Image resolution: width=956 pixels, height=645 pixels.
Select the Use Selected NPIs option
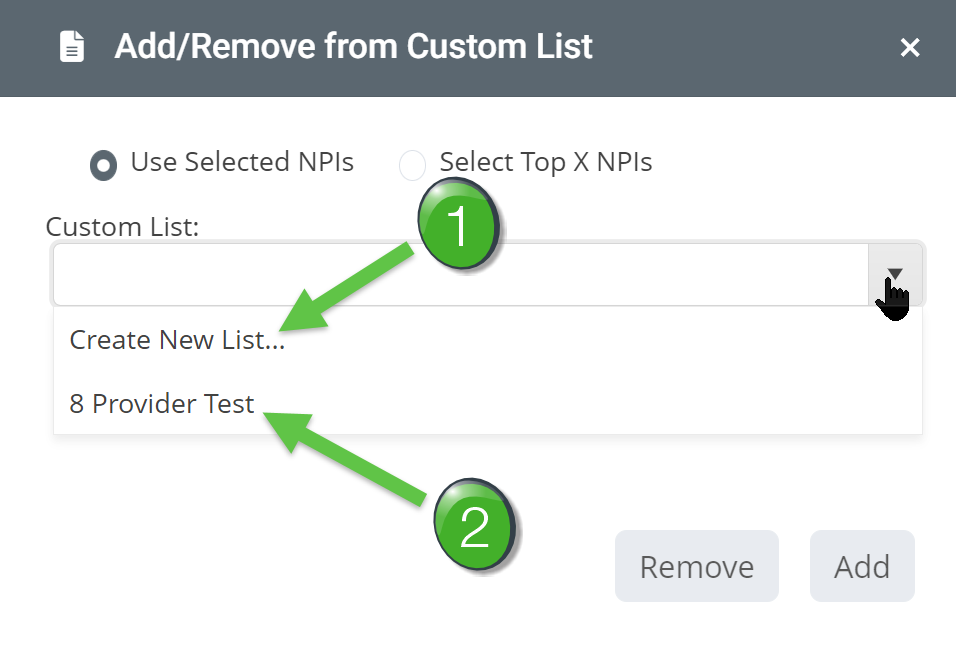(x=103, y=163)
